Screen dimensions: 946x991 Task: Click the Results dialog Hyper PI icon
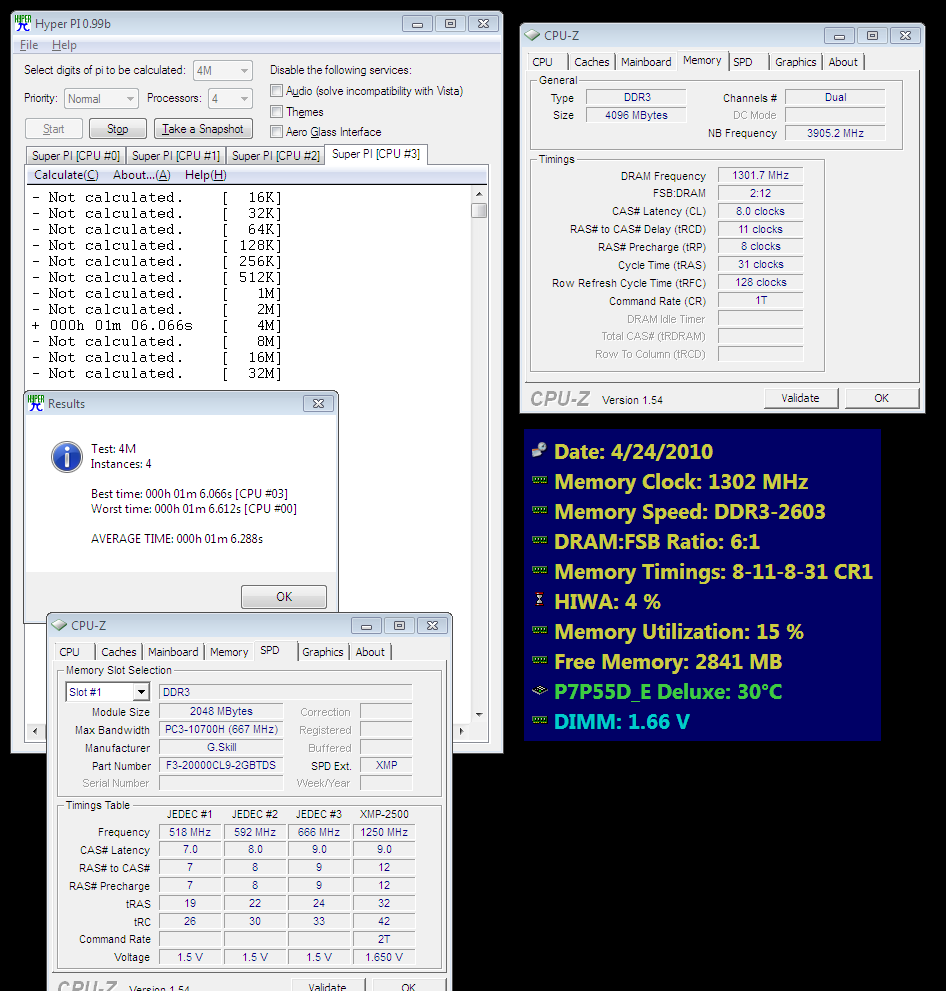(x=36, y=403)
